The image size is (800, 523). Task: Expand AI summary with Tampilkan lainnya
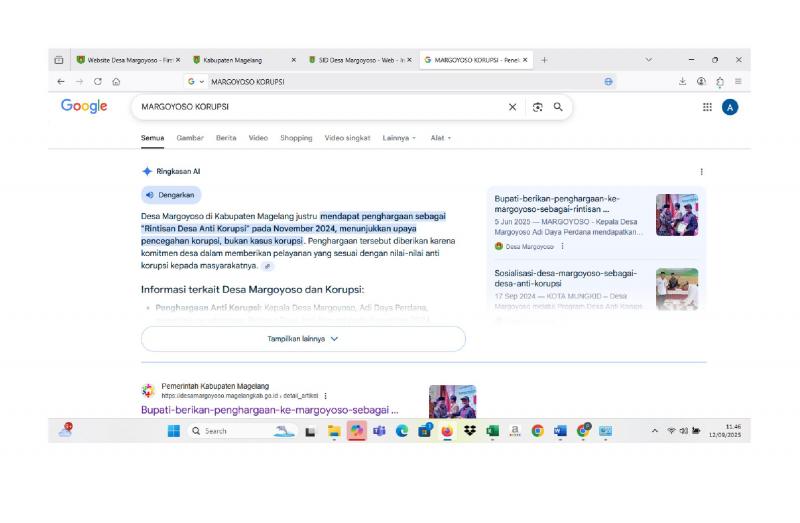point(303,339)
